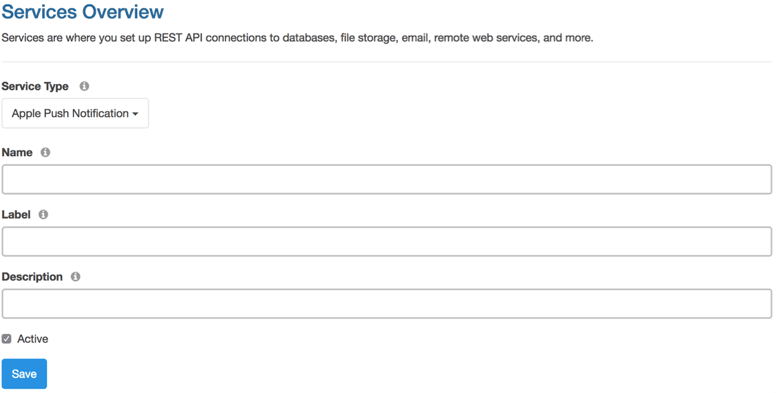
Task: Click the caret arrow in Service Type selector
Action: point(135,114)
